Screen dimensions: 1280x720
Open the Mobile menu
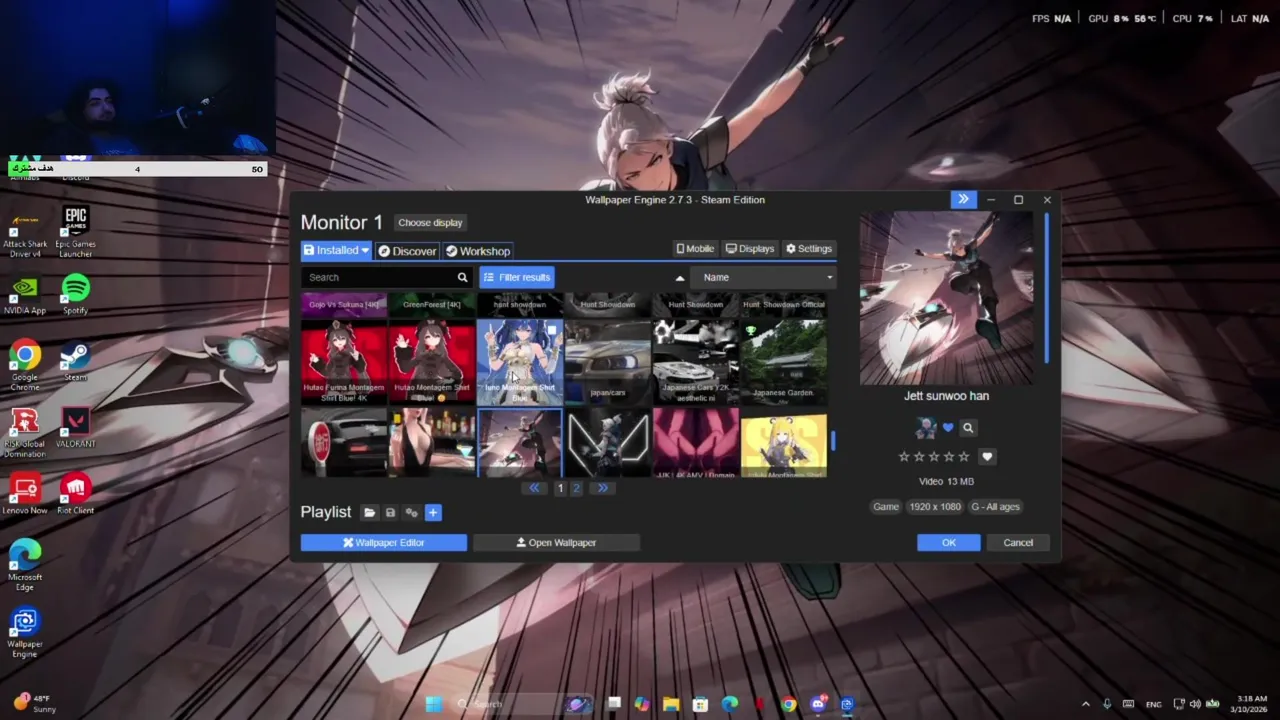[695, 249]
